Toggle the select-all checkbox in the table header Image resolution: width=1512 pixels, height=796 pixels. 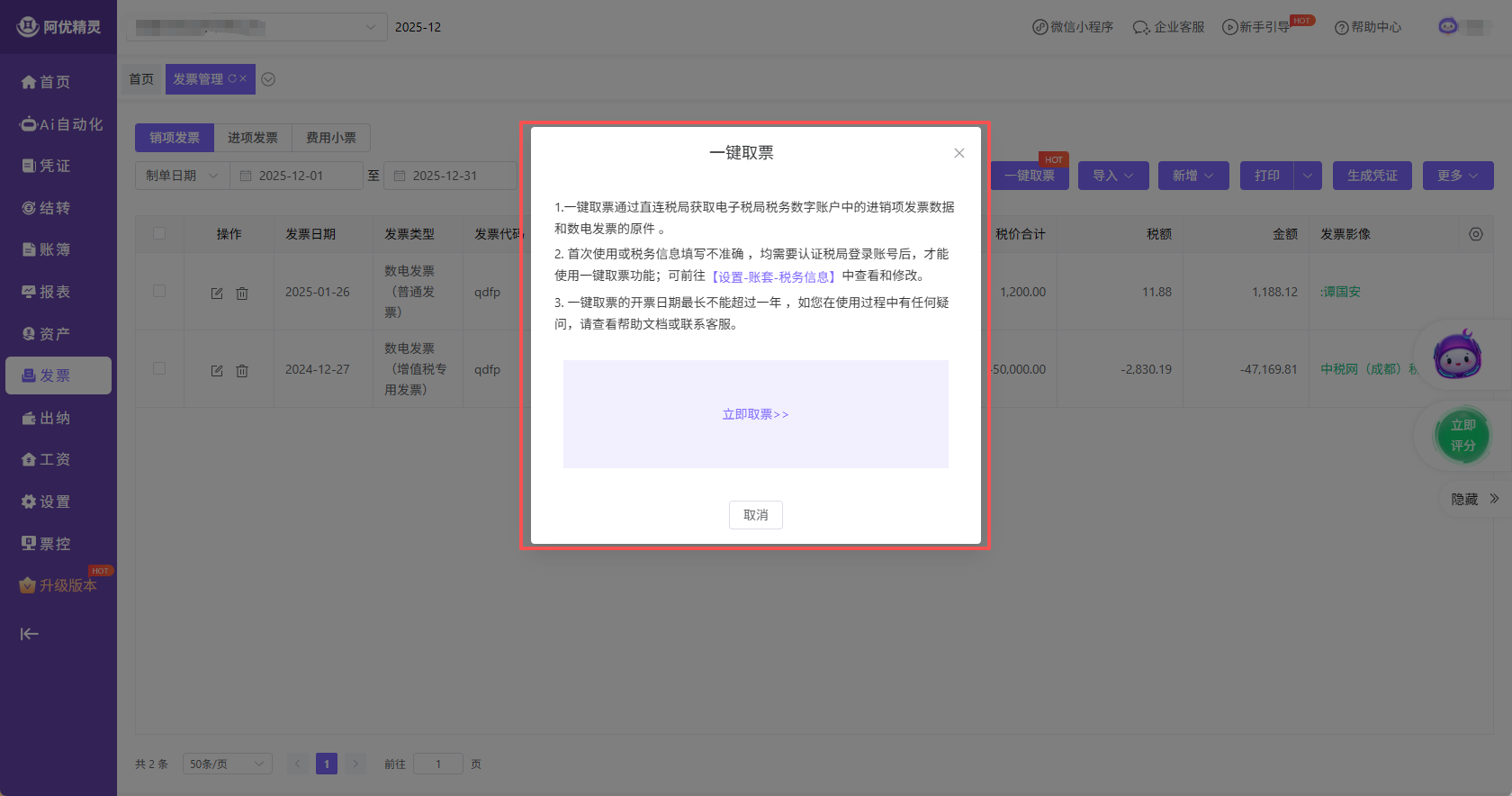159,234
